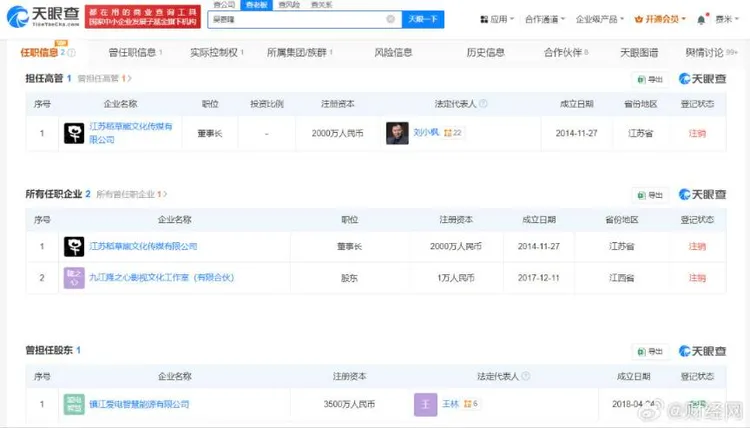The image size is (750, 428).
Task: Open the 天眼查 logo homepage link
Action: click(x=42, y=17)
